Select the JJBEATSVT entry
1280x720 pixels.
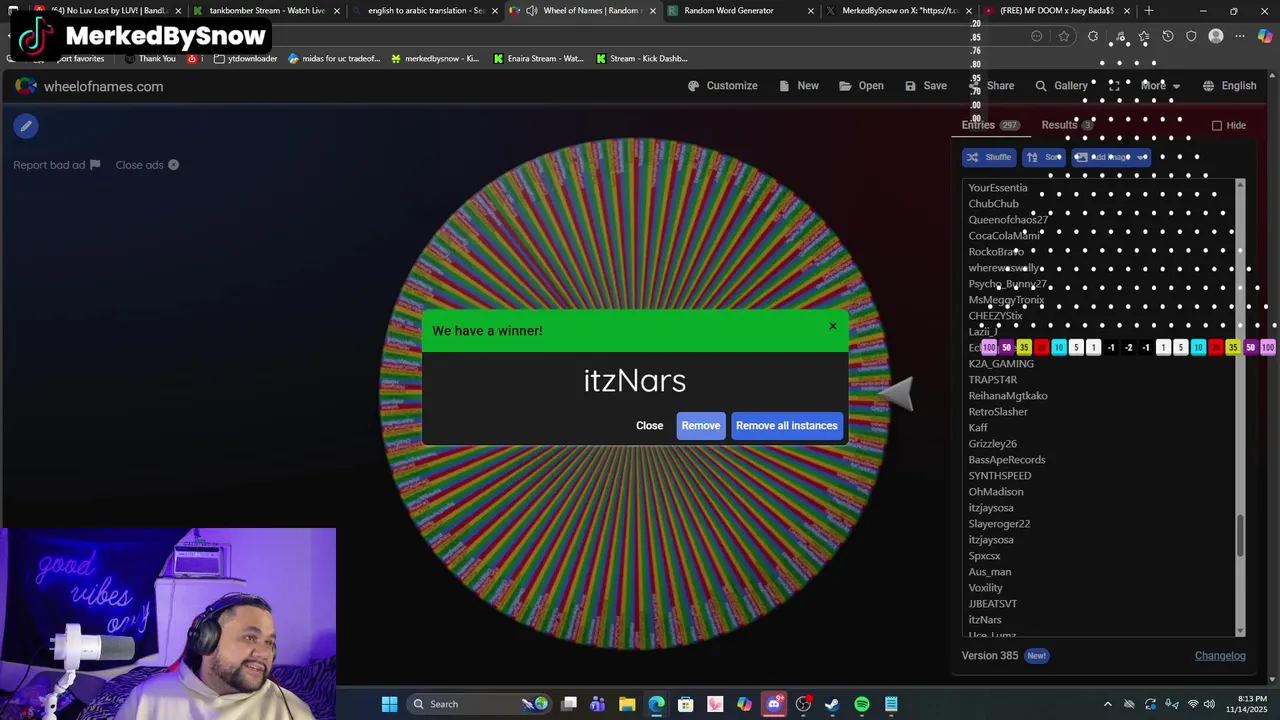(993, 604)
